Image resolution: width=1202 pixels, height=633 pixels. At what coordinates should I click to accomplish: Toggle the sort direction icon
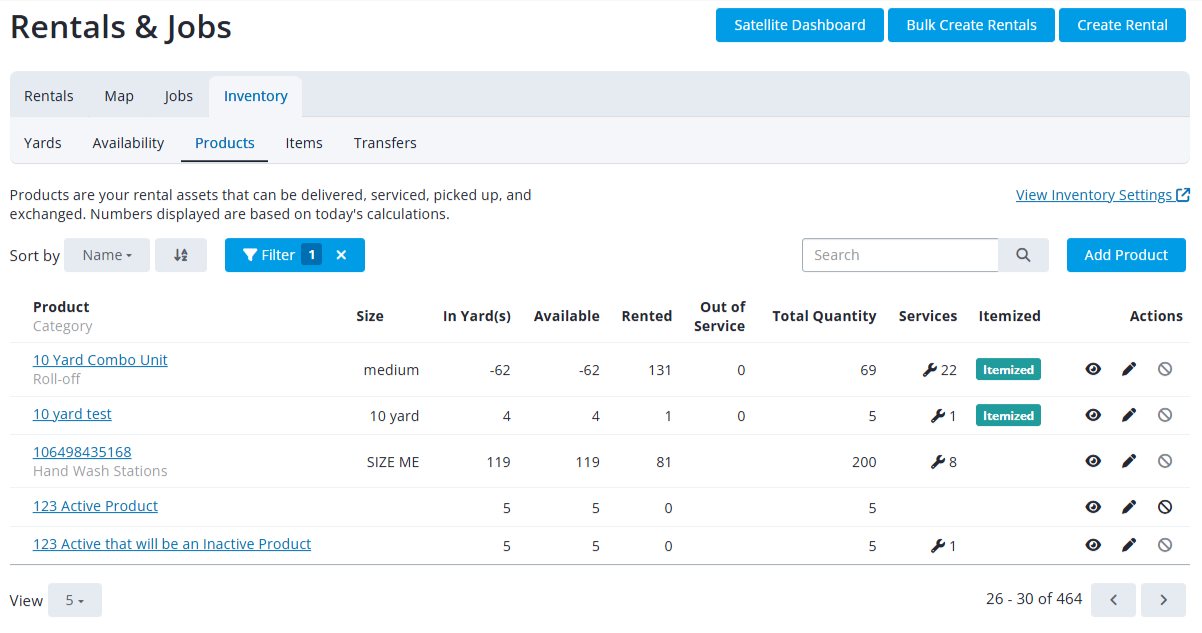(181, 255)
